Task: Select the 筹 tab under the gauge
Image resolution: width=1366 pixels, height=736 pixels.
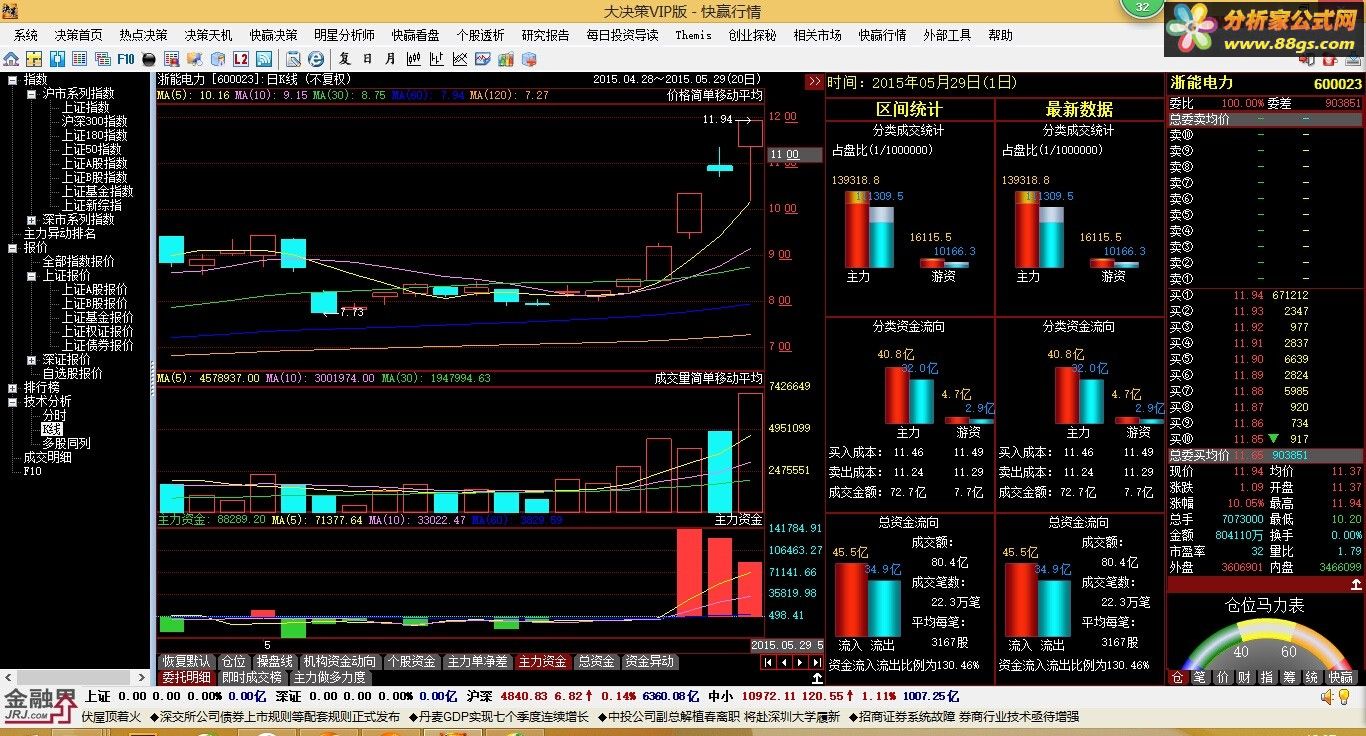Action: tap(1289, 677)
